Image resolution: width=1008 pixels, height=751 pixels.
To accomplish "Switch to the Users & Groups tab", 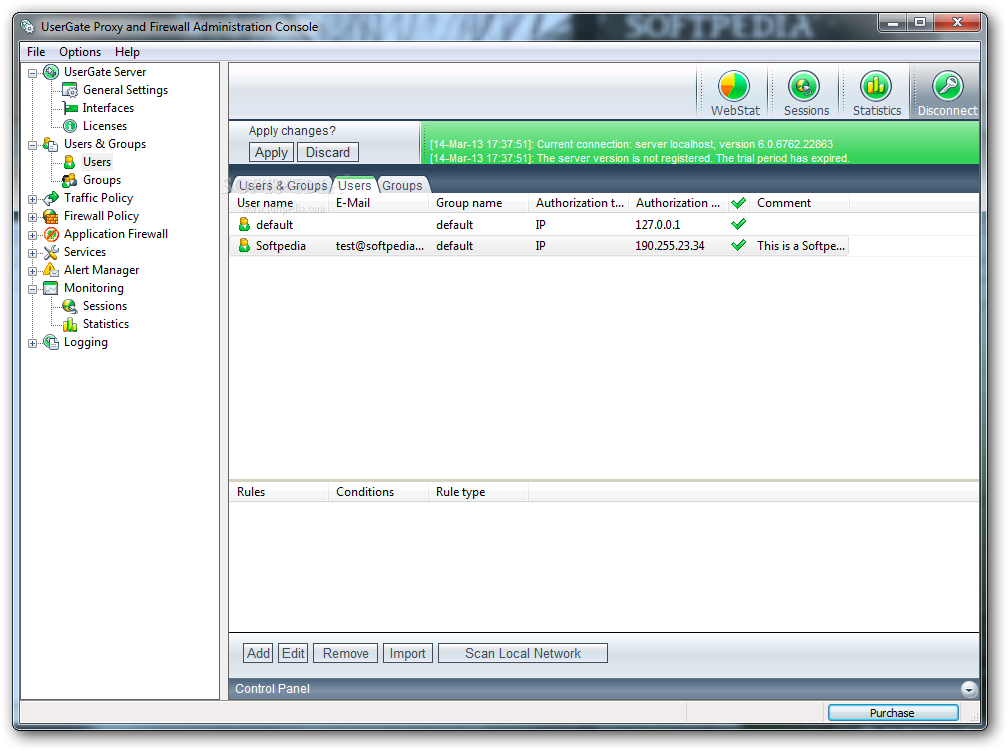I will pyautogui.click(x=282, y=185).
